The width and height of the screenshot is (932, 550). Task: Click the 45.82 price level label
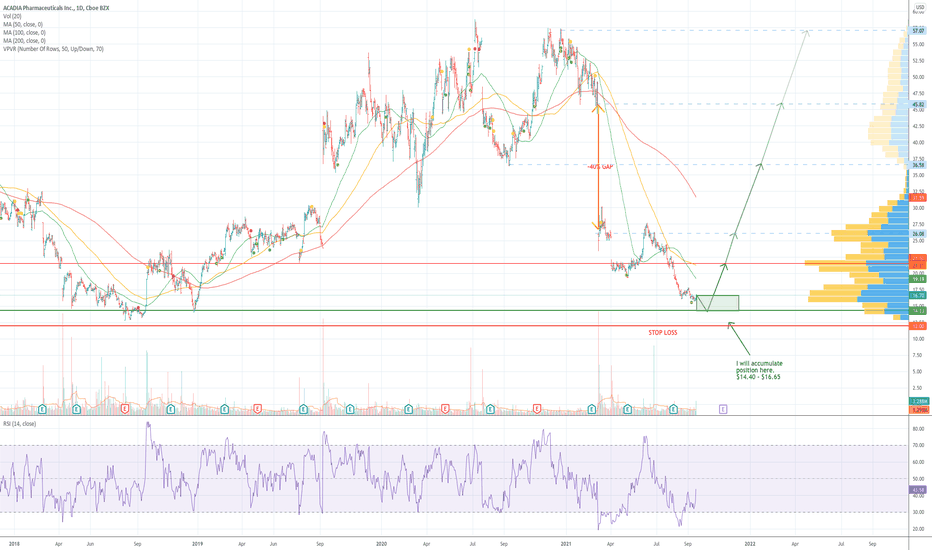point(918,104)
